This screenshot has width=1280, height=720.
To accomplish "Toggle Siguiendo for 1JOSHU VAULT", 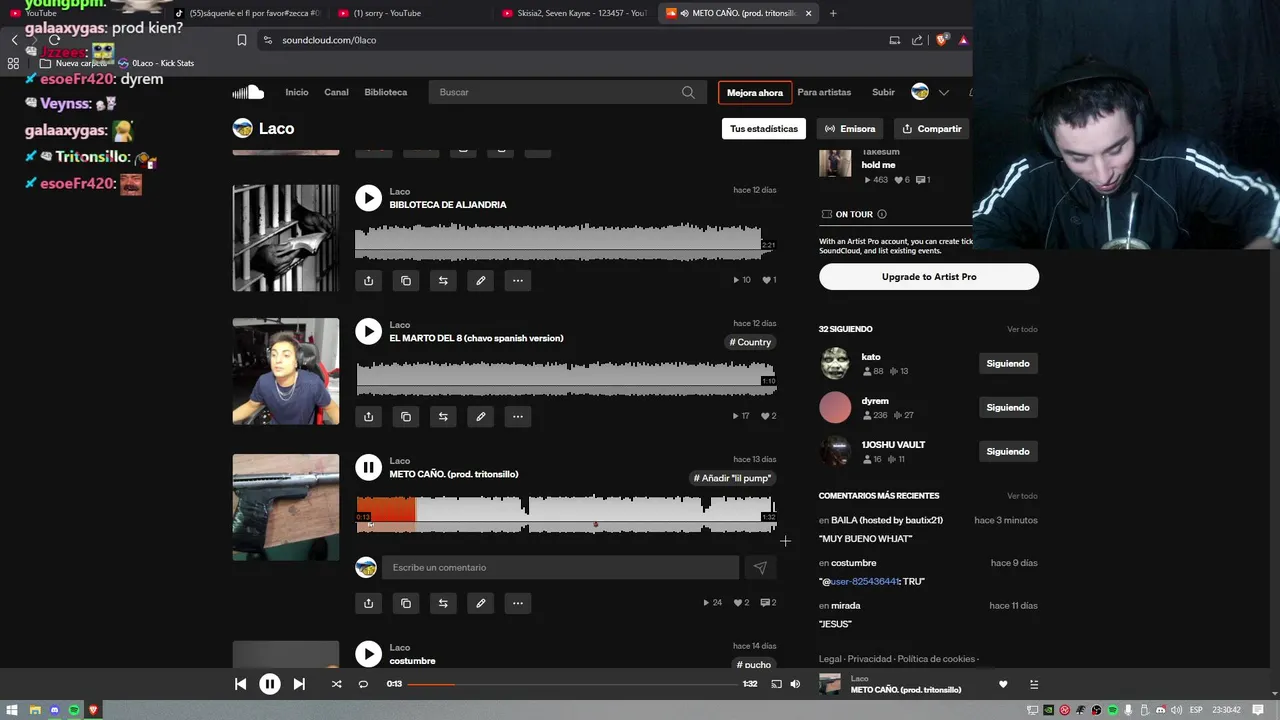I will coord(1008,452).
